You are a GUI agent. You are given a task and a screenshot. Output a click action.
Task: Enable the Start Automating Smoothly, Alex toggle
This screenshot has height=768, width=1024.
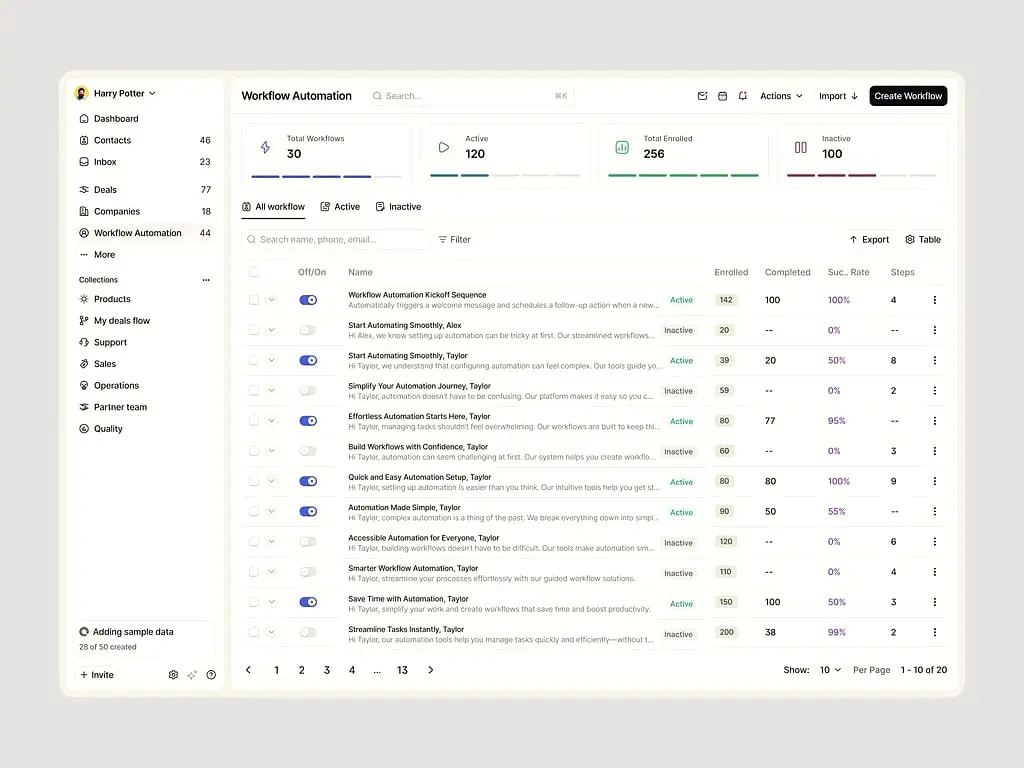pyautogui.click(x=308, y=330)
